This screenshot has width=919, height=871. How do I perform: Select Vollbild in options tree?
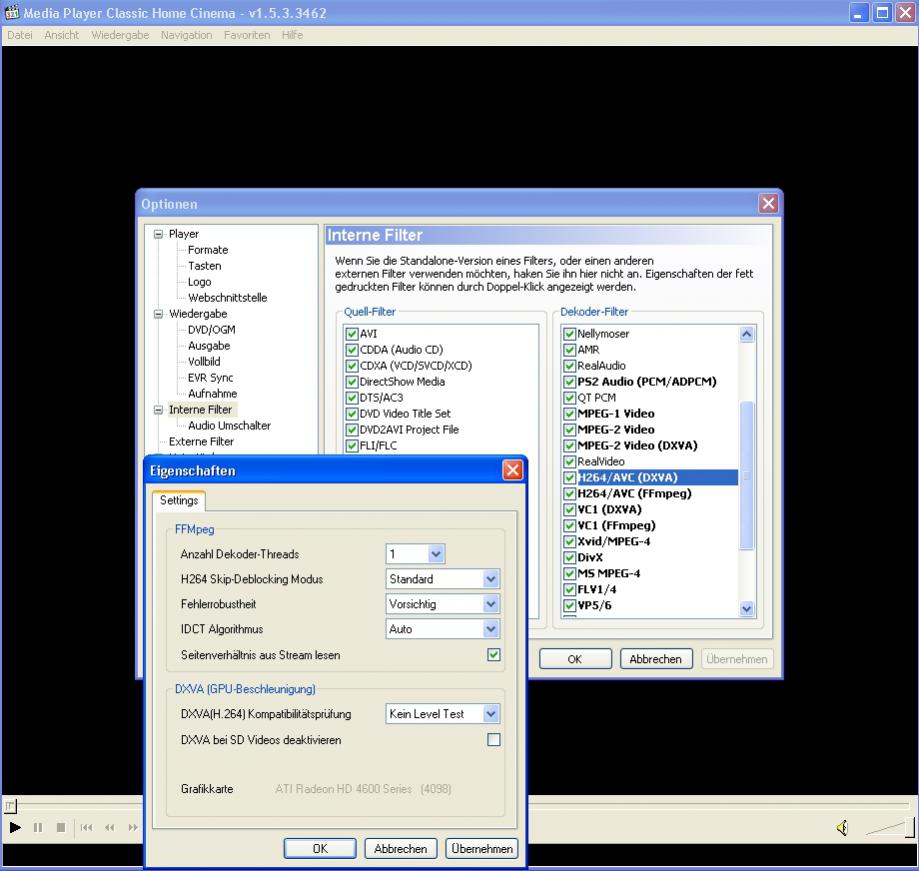(x=204, y=362)
